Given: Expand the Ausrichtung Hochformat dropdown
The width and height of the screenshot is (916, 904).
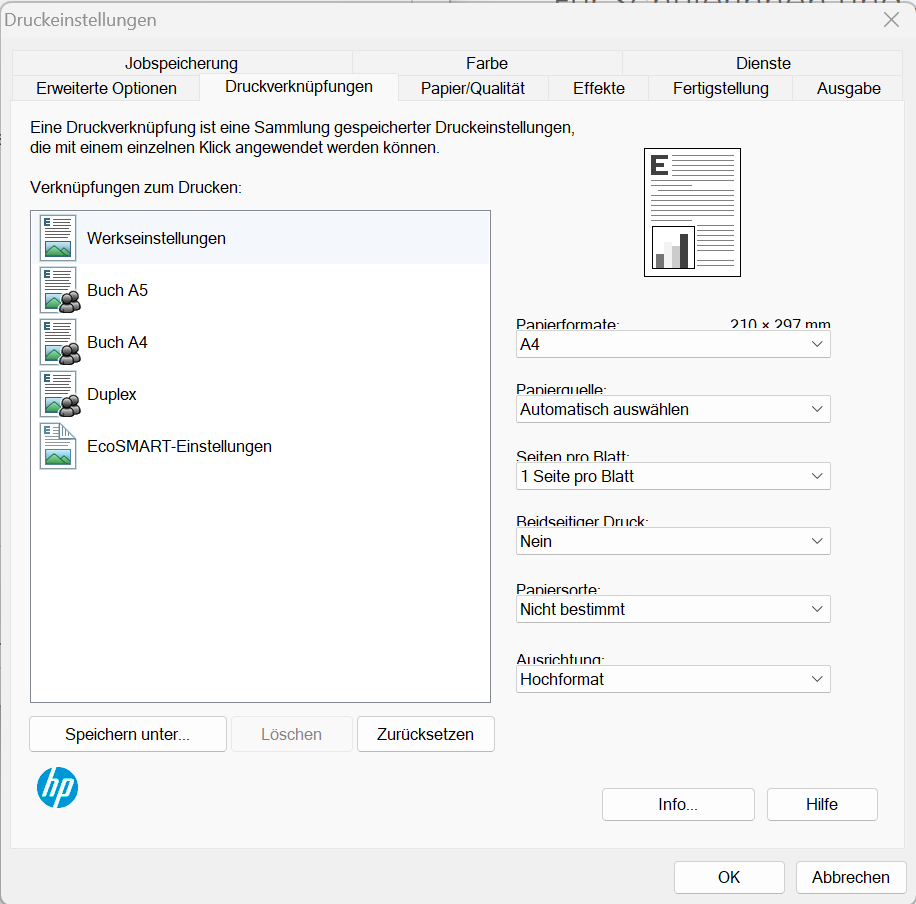Looking at the screenshot, I should click(673, 679).
